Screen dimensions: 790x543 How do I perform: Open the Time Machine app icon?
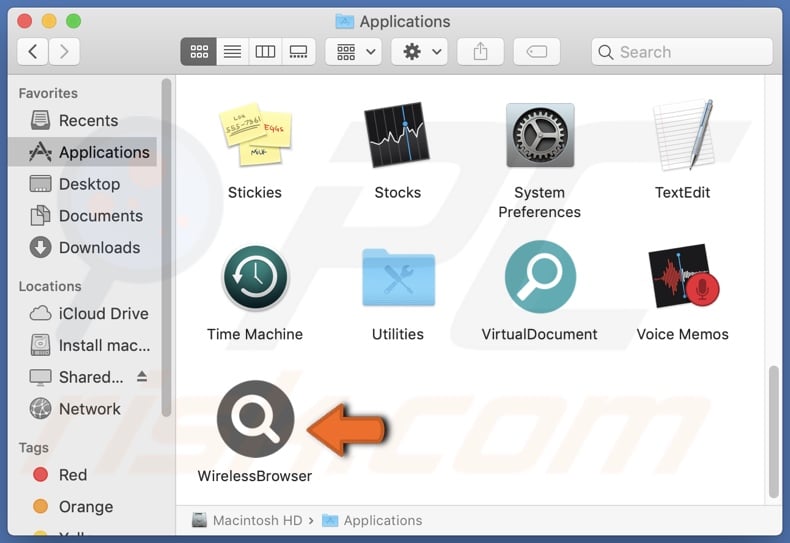[x=255, y=277]
